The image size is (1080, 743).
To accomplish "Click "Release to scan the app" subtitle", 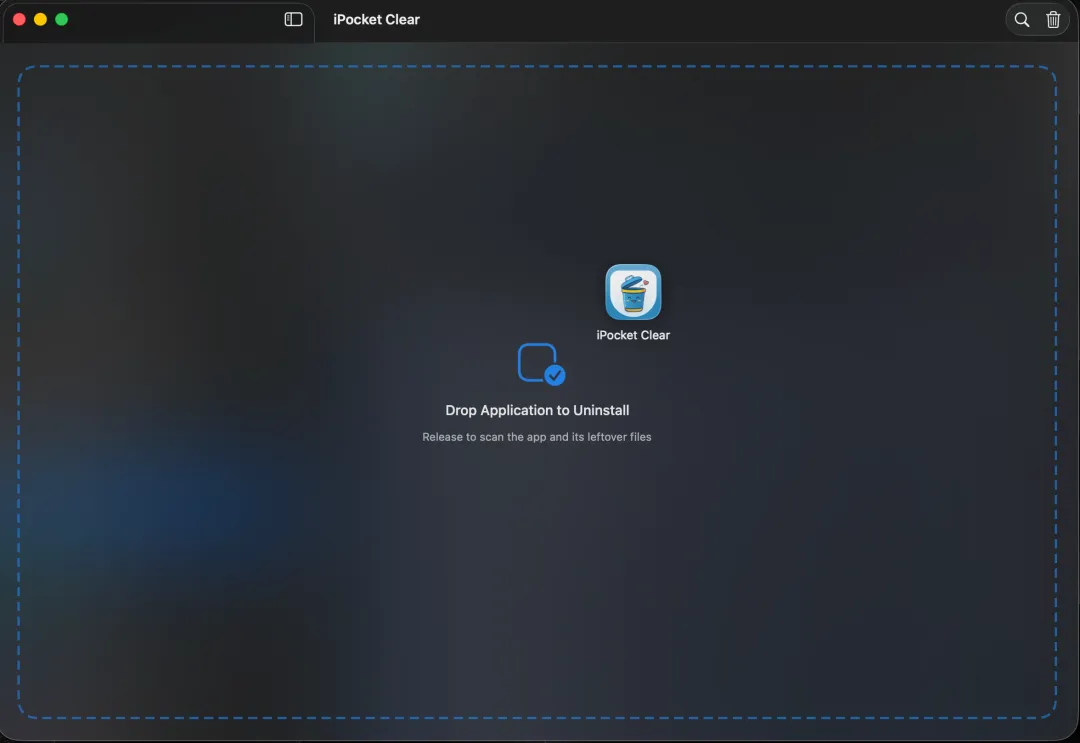I will click(x=537, y=437).
